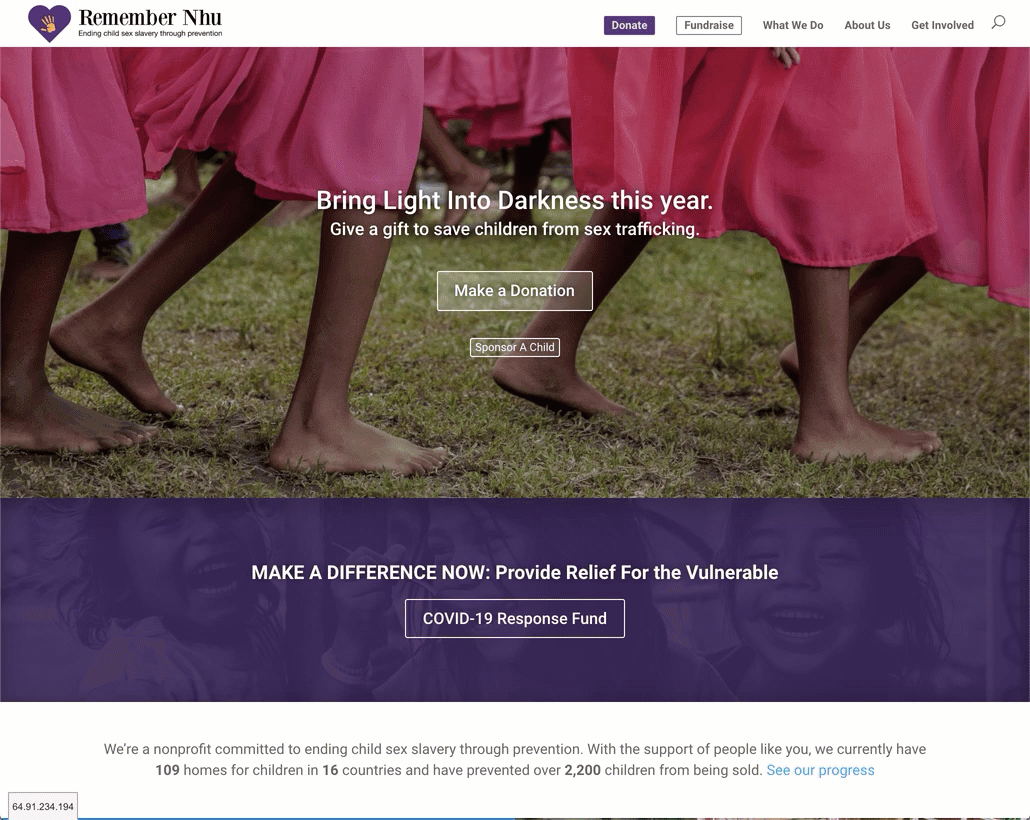Open the About Us menu
The image size is (1030, 820).
[x=867, y=25]
